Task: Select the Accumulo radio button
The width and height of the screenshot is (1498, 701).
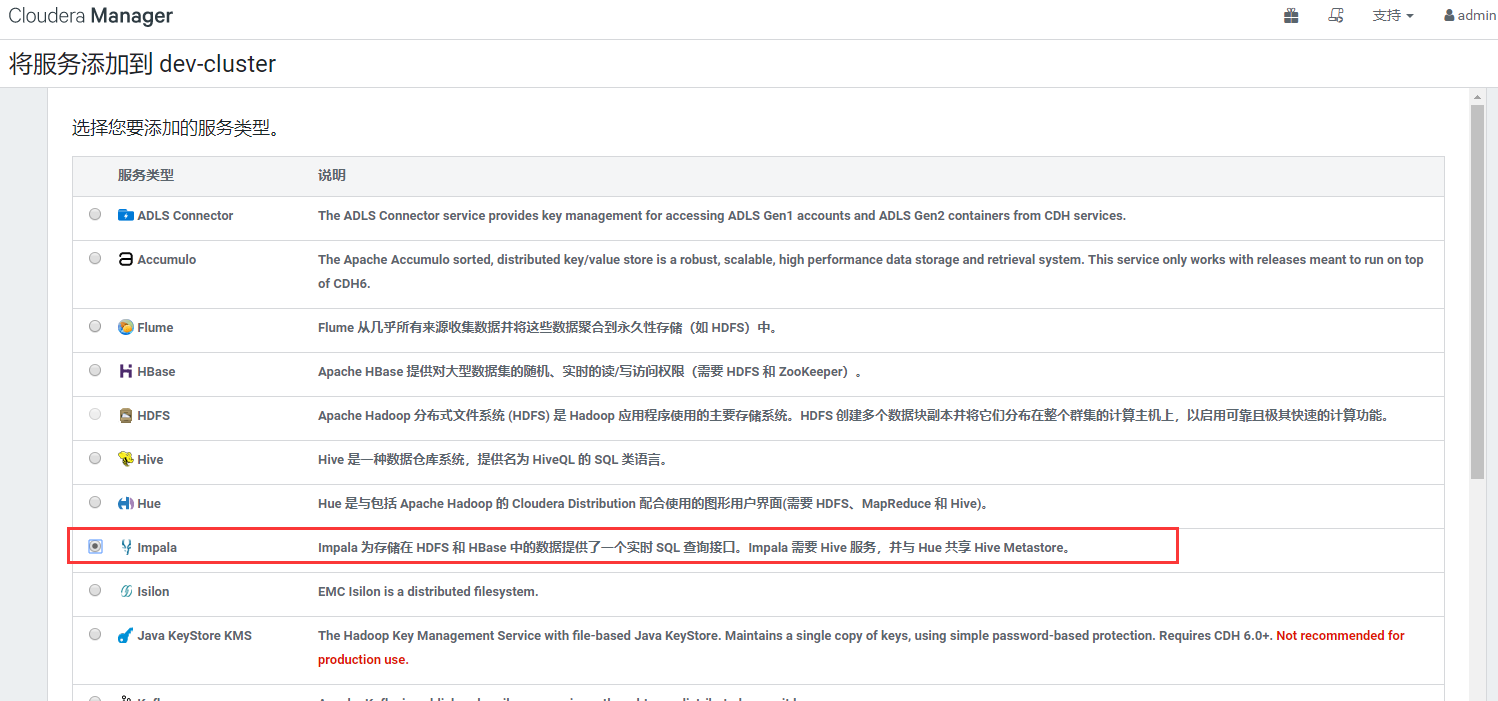Action: click(95, 258)
